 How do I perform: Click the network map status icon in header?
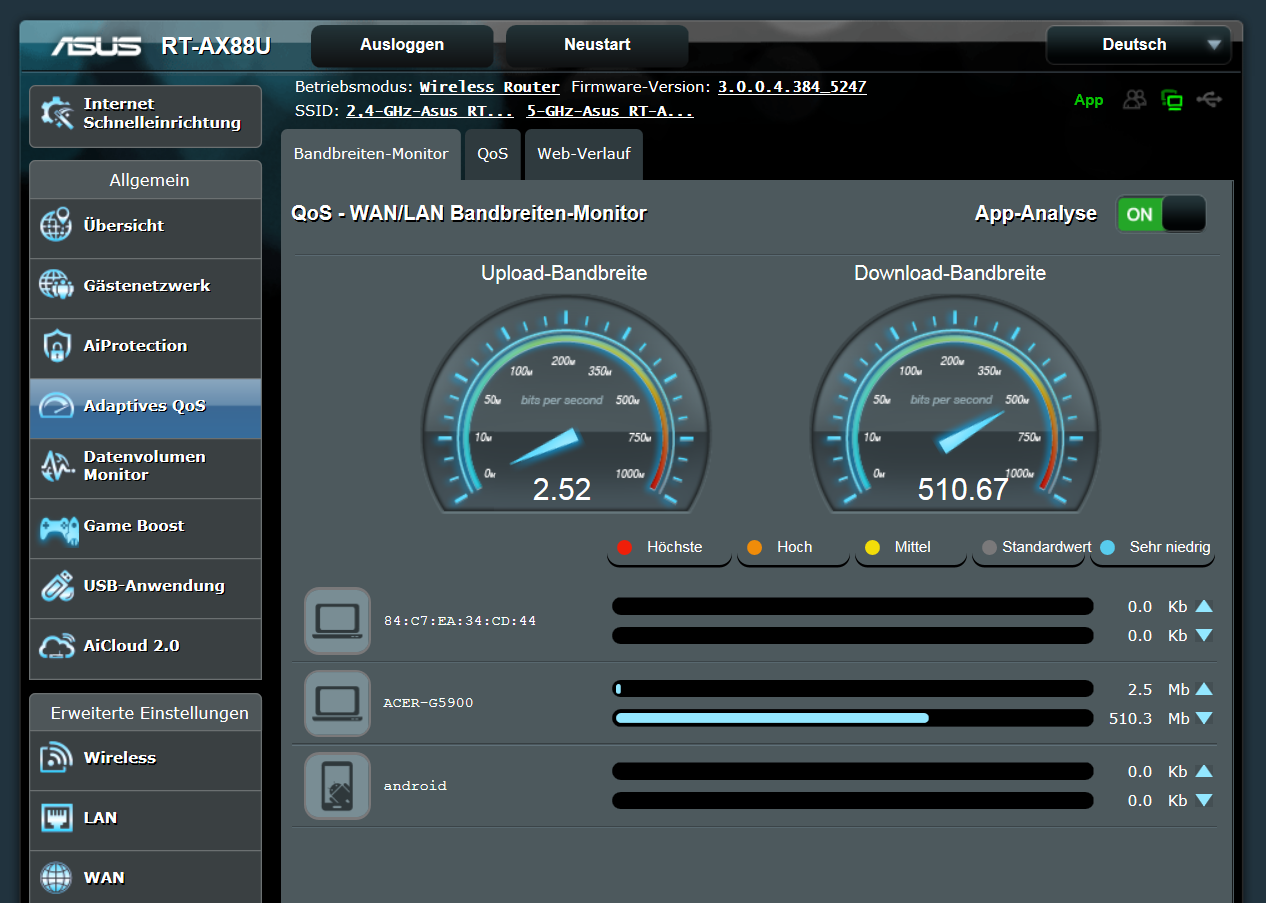pos(1172,100)
